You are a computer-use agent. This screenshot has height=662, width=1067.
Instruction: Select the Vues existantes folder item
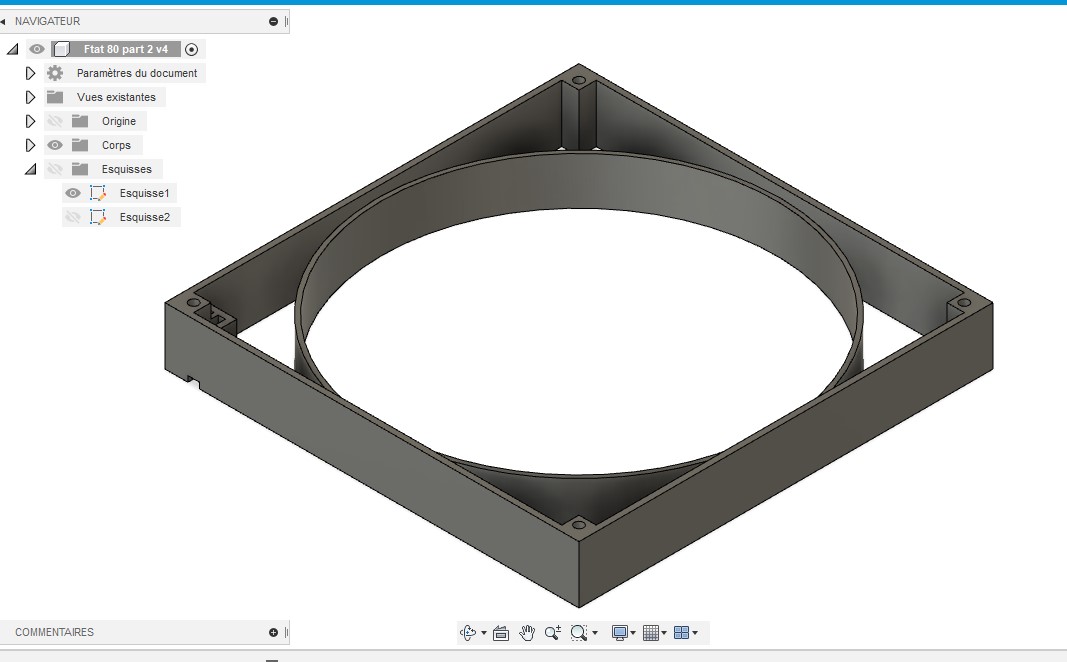pos(116,97)
